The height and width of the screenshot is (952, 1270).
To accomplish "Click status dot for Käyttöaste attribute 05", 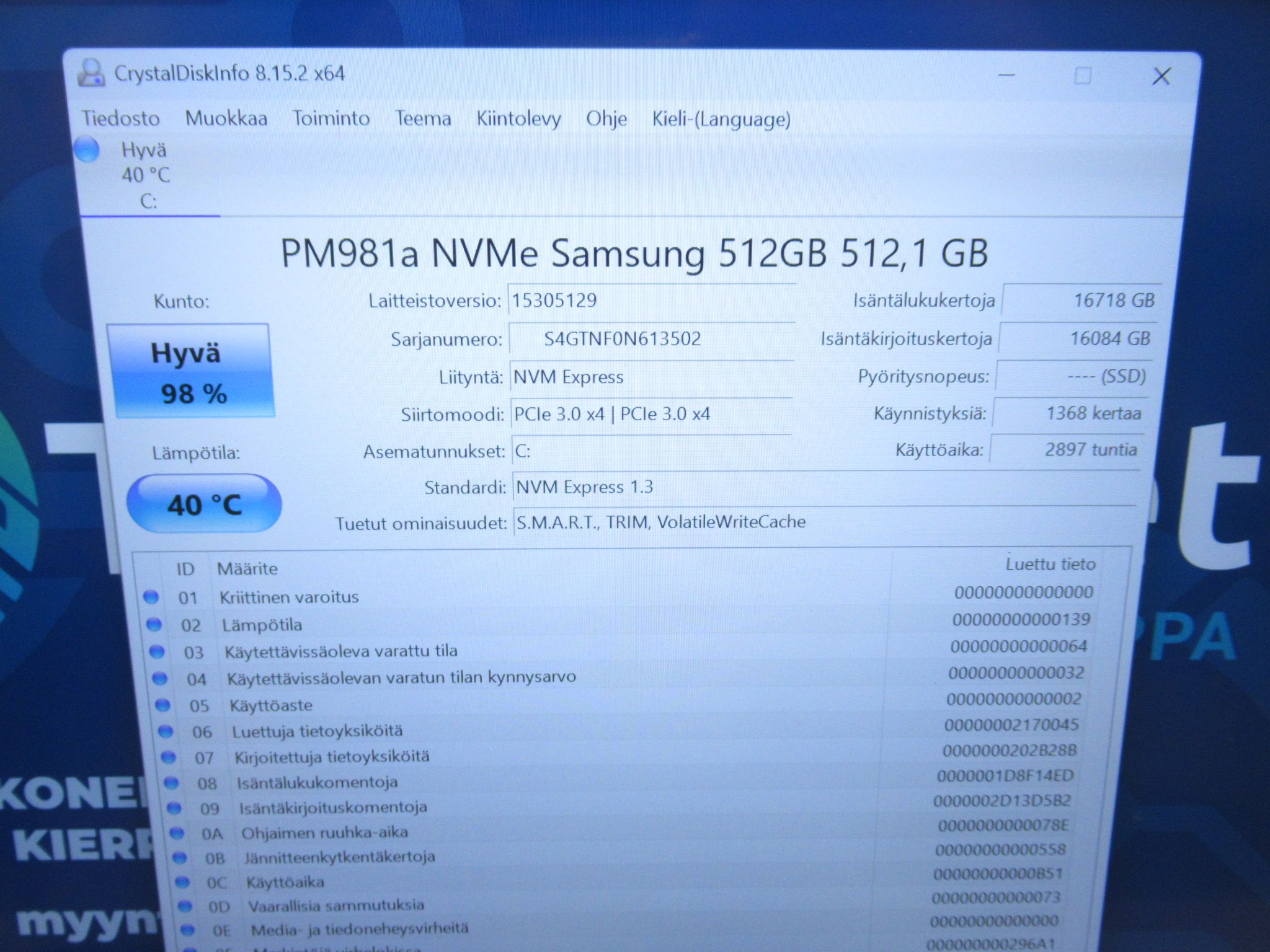I will (x=162, y=705).
